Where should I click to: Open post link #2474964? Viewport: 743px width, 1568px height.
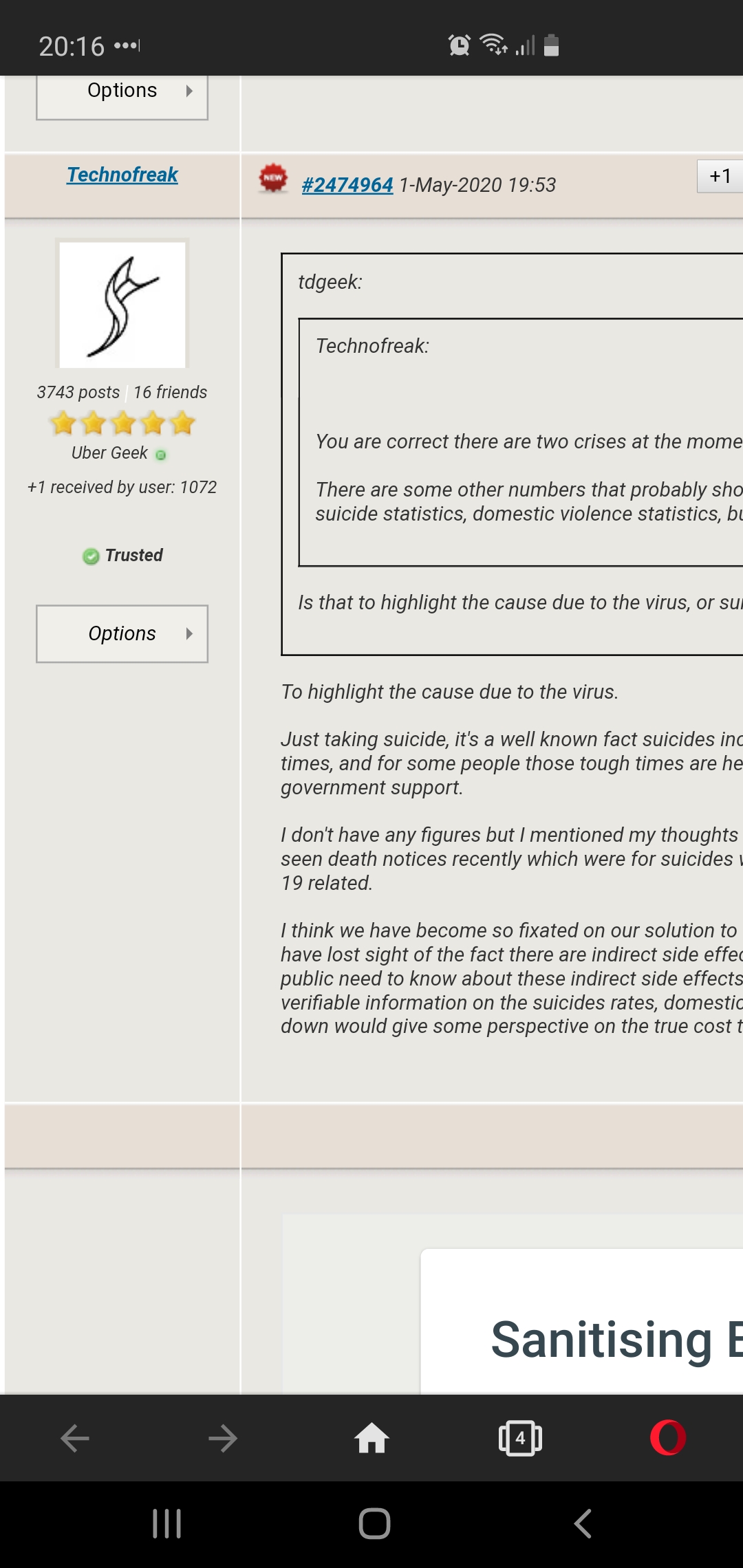pyautogui.click(x=347, y=185)
